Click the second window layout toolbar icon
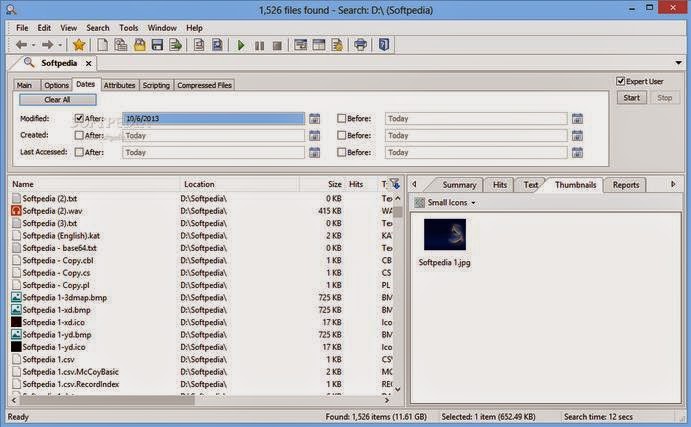This screenshot has width=691, height=427. tap(319, 45)
